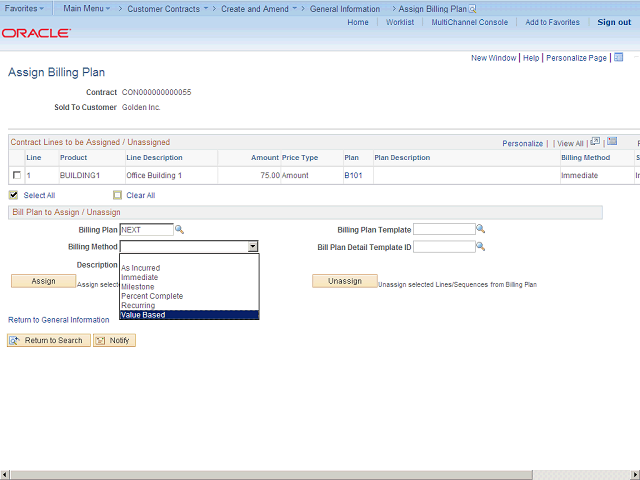The height and width of the screenshot is (480, 640).
Task: Click the grid zoom icon beside View All
Action: [595, 142]
